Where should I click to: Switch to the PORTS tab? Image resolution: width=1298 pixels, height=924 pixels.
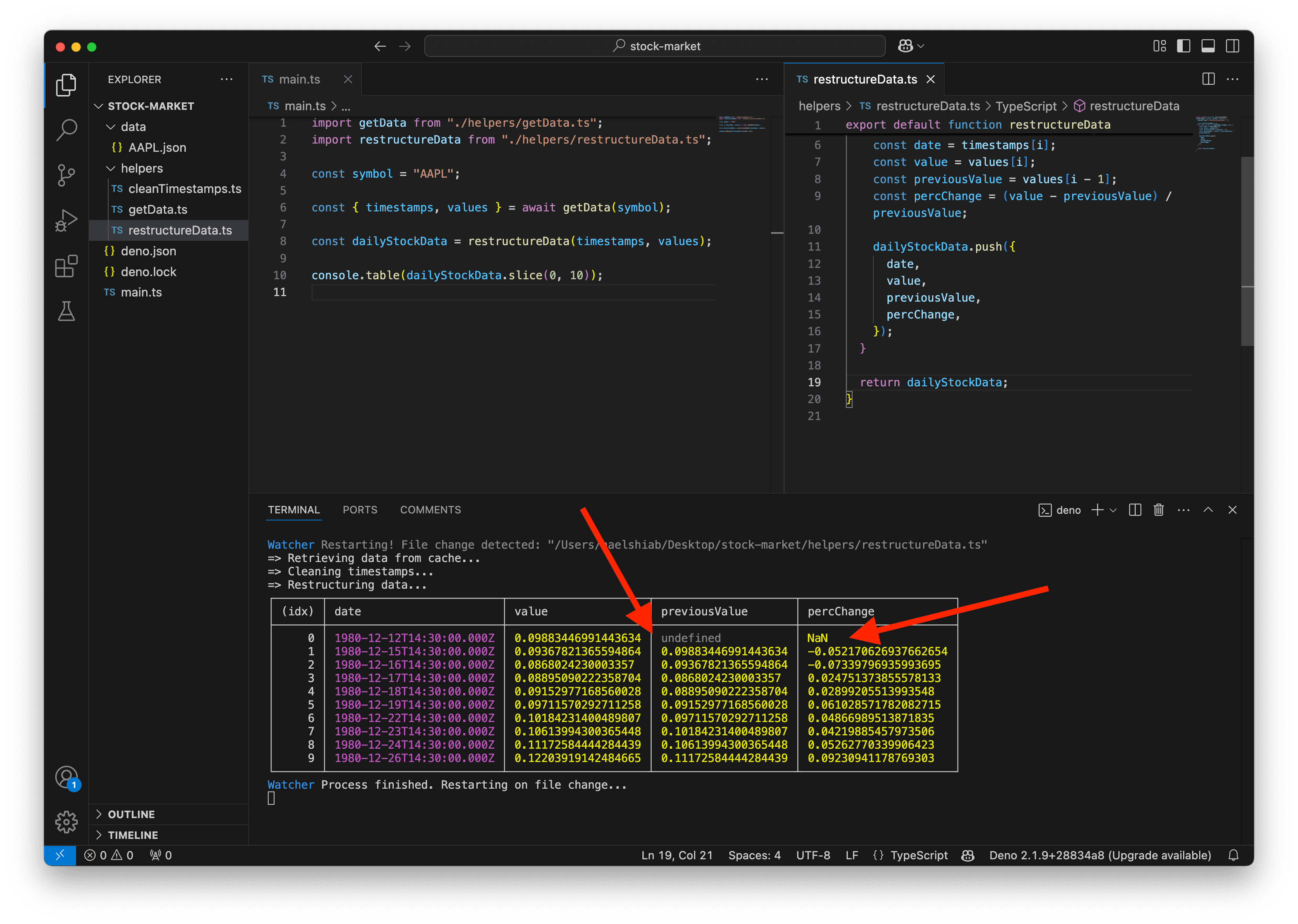point(360,510)
